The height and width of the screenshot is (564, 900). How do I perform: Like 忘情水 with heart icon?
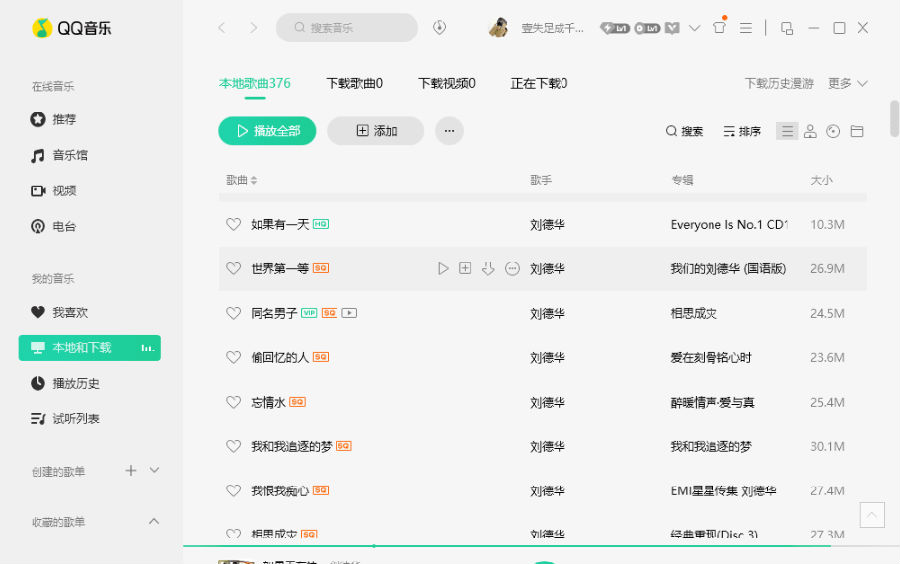click(233, 402)
